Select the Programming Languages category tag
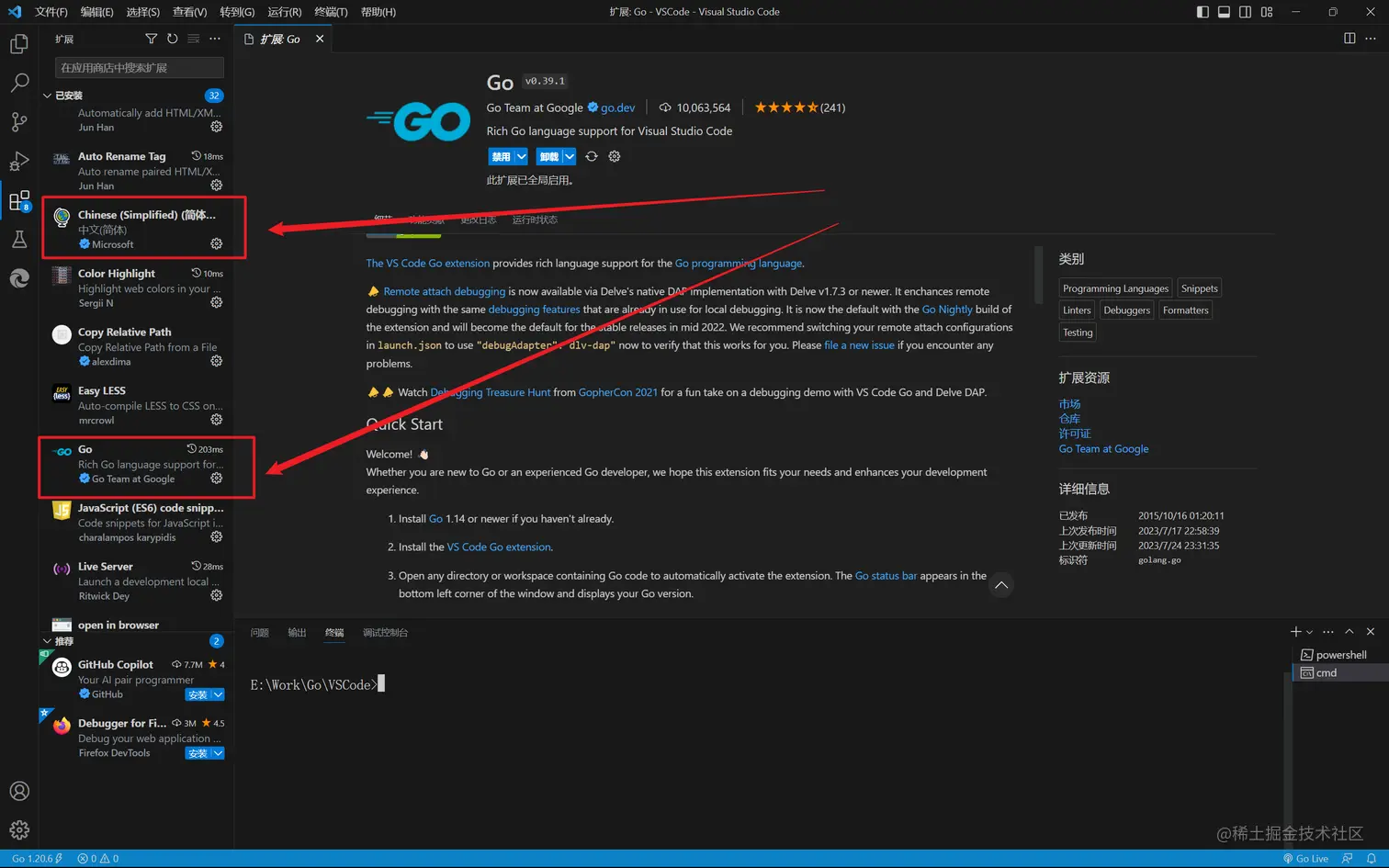1389x868 pixels. coord(1116,288)
